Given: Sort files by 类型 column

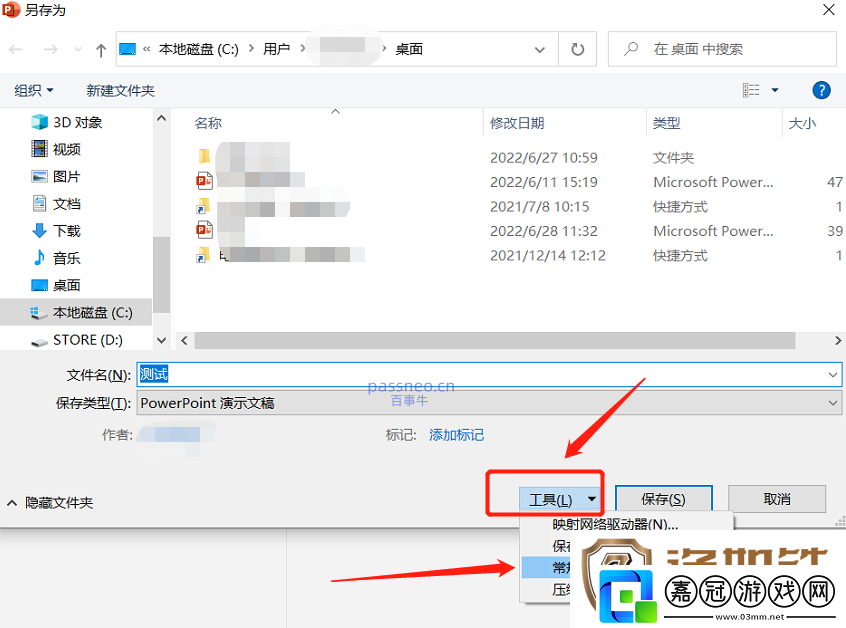Looking at the screenshot, I should [666, 124].
